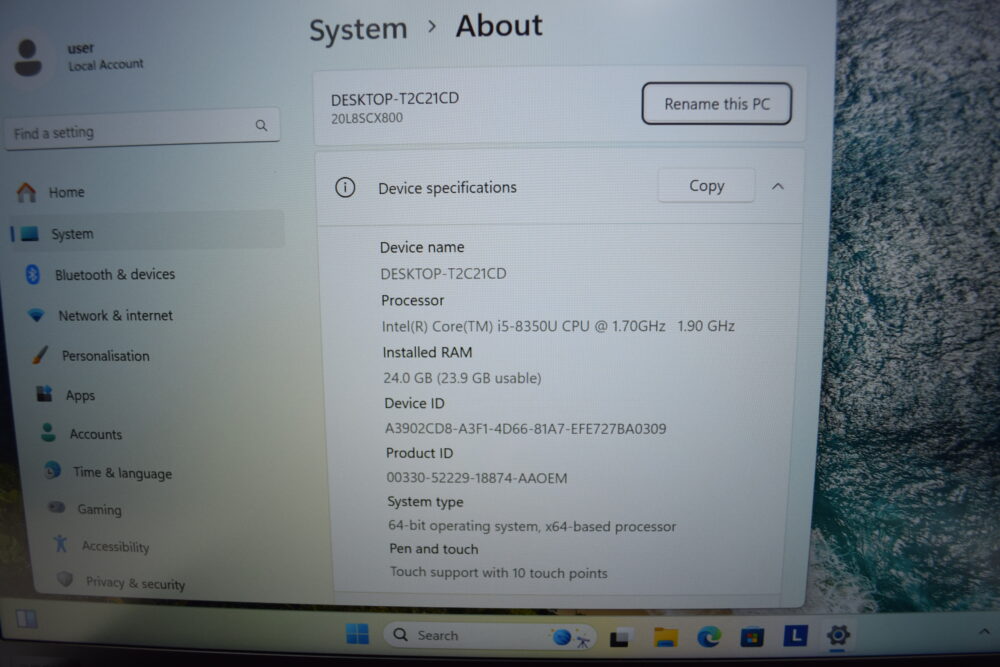The height and width of the screenshot is (667, 1000).
Task: Click the Device name label
Action: coord(422,247)
